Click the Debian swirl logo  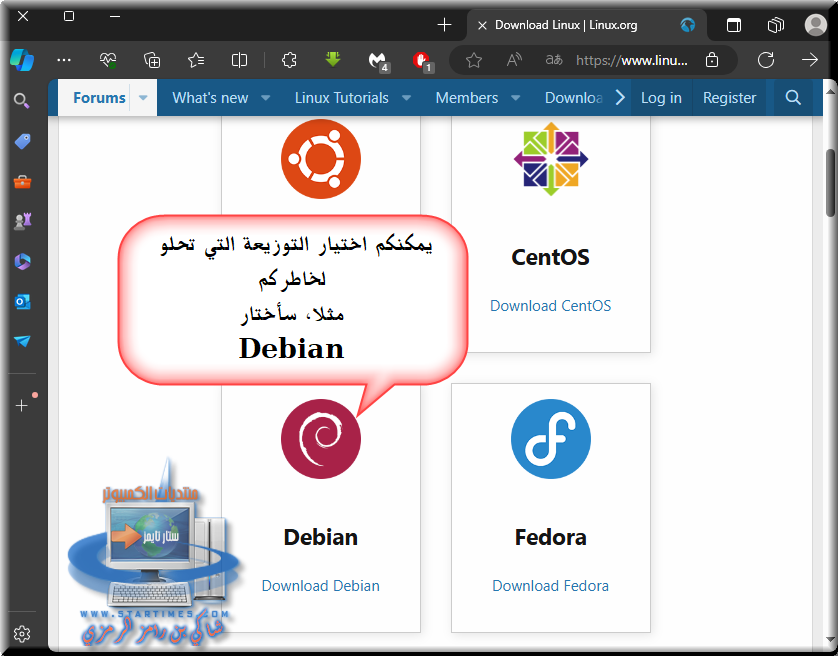[321, 439]
